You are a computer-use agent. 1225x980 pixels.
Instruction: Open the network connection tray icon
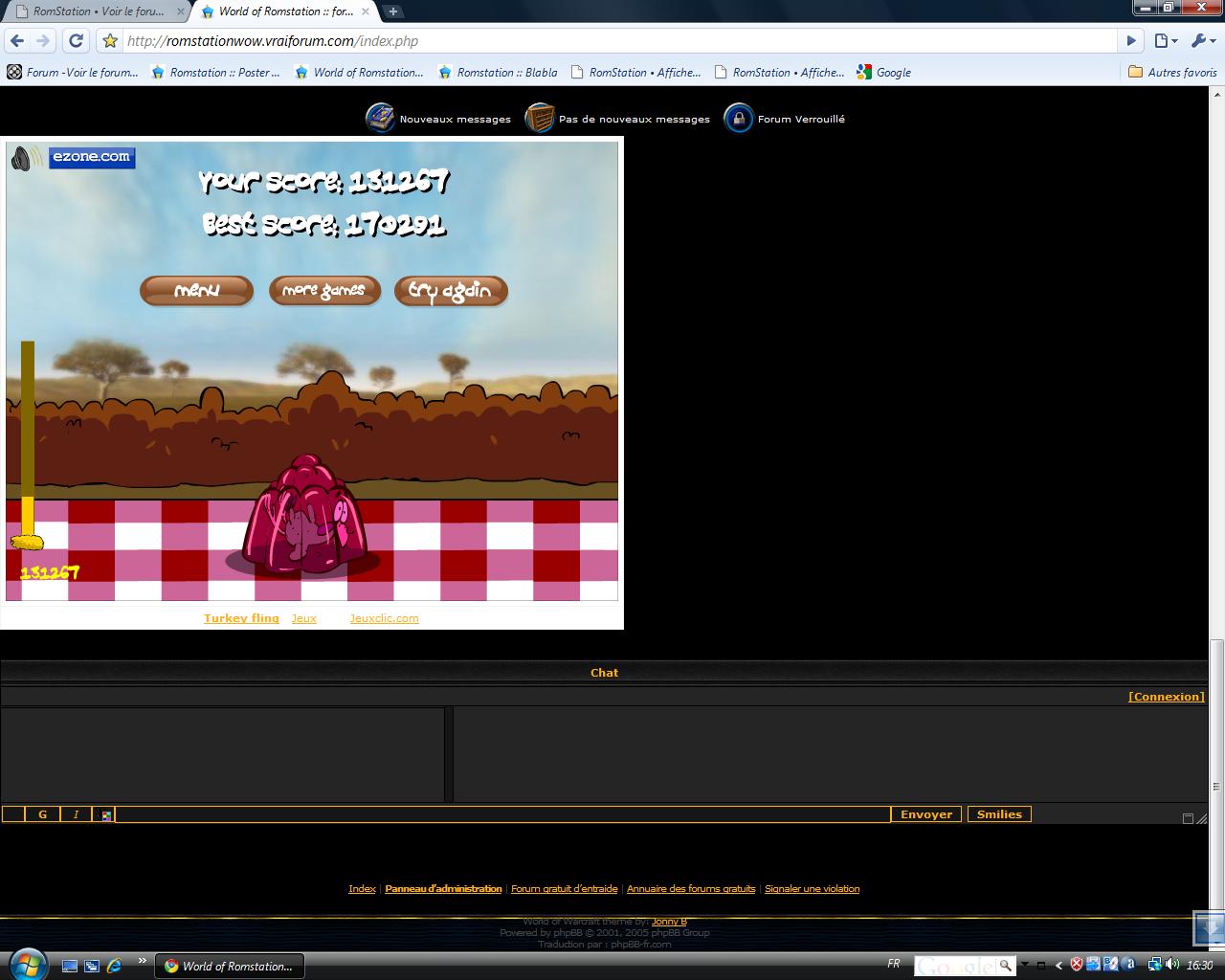pyautogui.click(x=1155, y=965)
